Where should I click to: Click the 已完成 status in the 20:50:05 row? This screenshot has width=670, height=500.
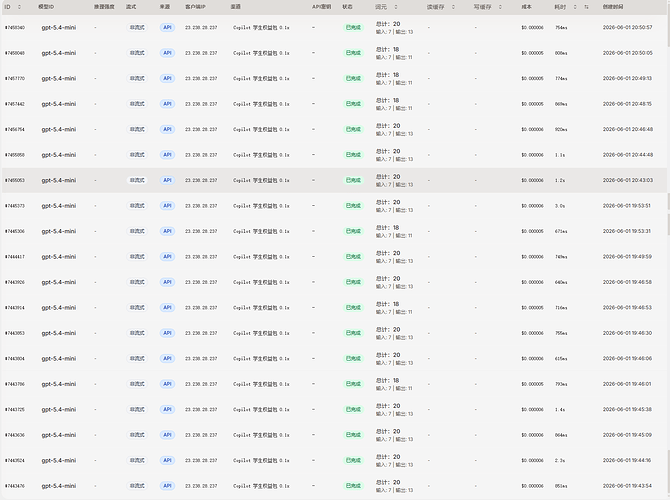coord(353,53)
